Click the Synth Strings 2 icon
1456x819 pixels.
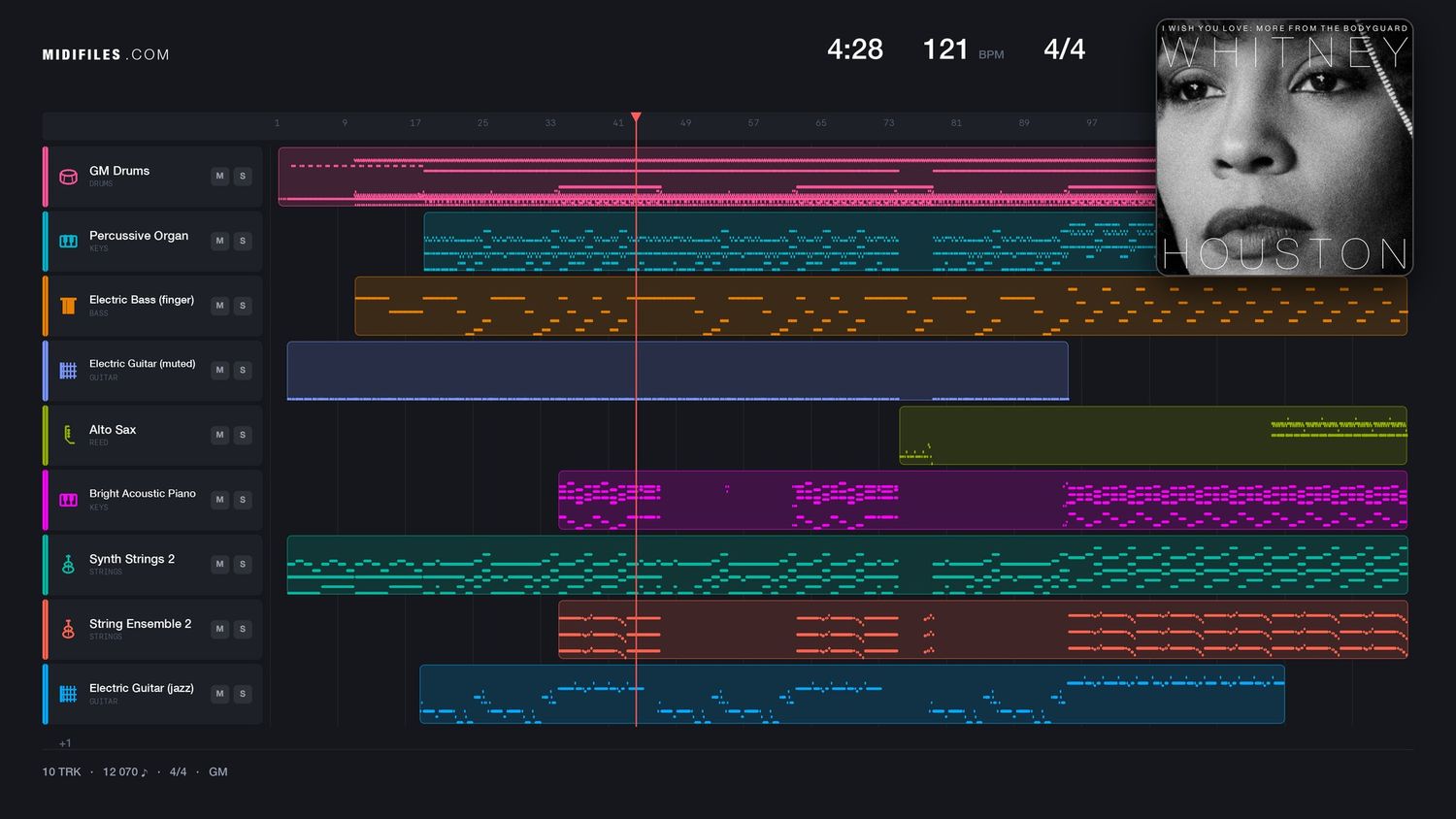tap(68, 564)
